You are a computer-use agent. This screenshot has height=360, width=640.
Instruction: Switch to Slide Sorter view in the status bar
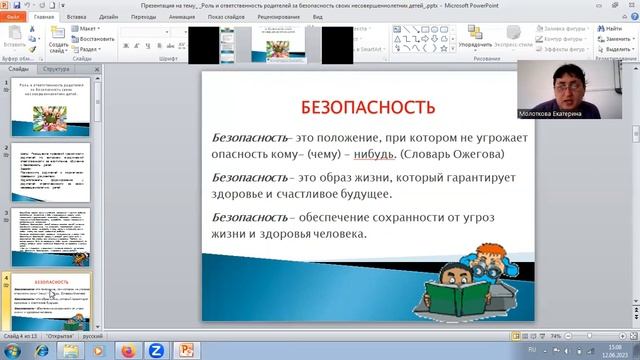tap(525, 336)
